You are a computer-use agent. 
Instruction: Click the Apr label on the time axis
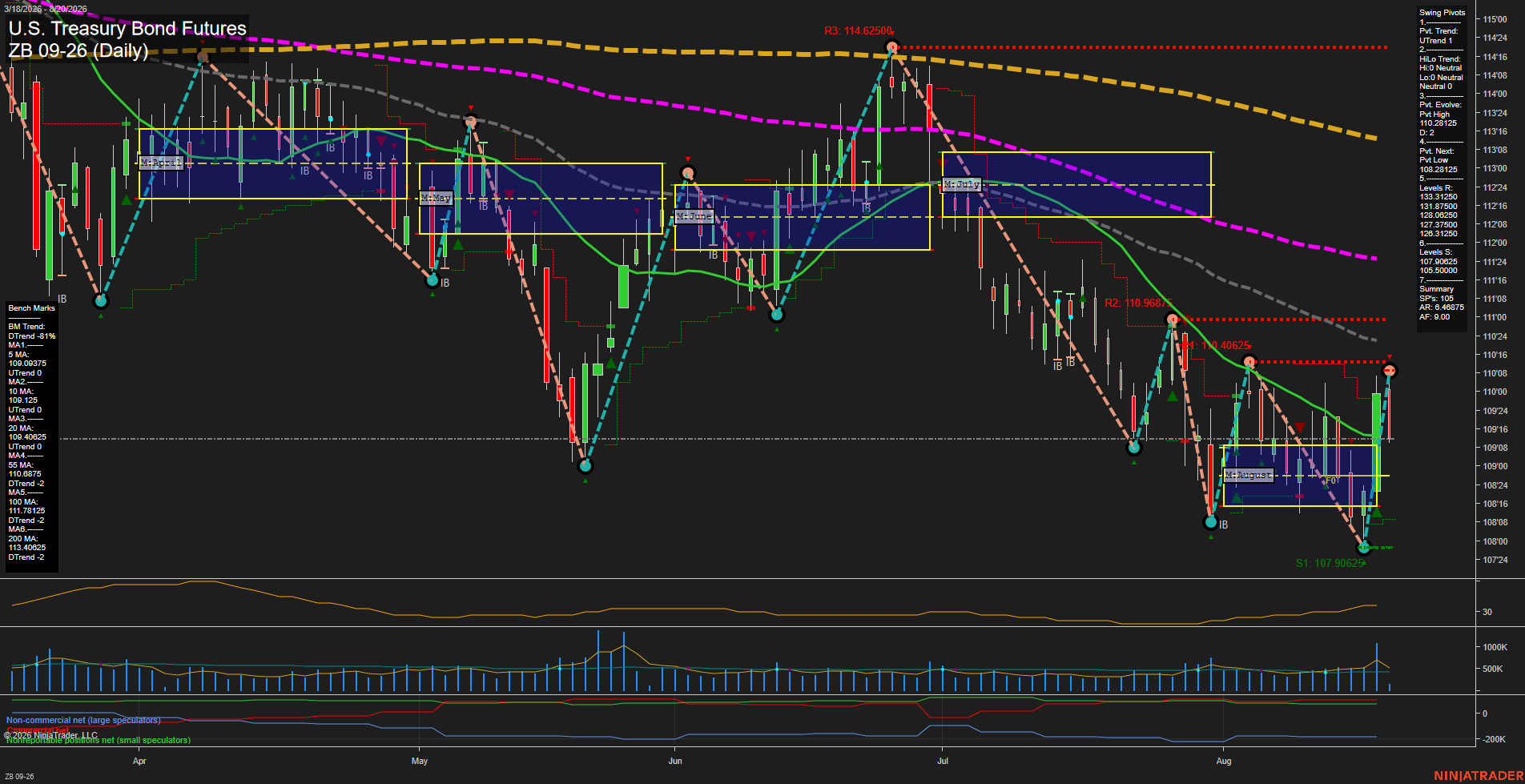point(139,761)
